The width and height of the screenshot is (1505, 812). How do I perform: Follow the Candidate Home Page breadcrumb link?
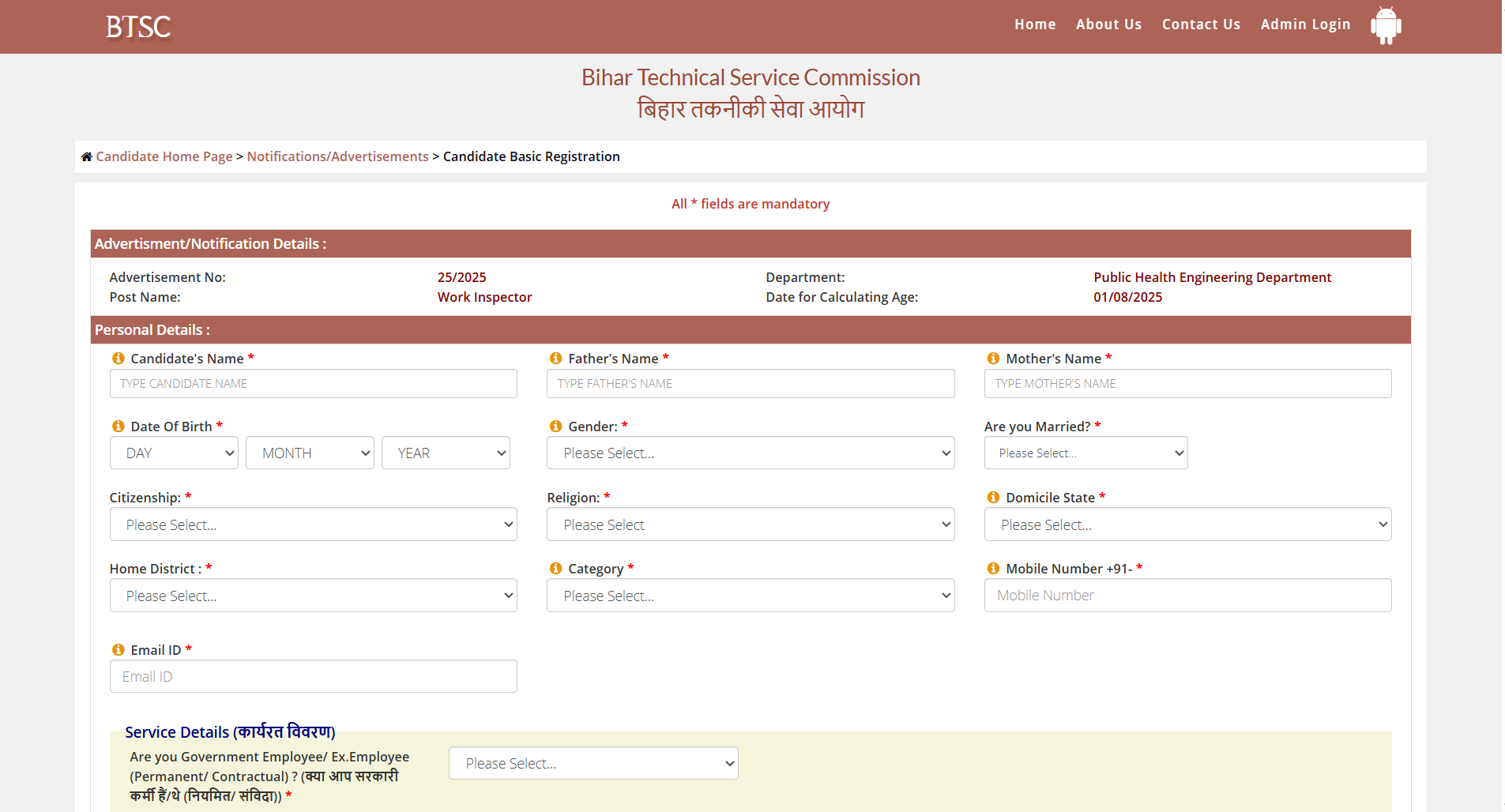click(164, 156)
